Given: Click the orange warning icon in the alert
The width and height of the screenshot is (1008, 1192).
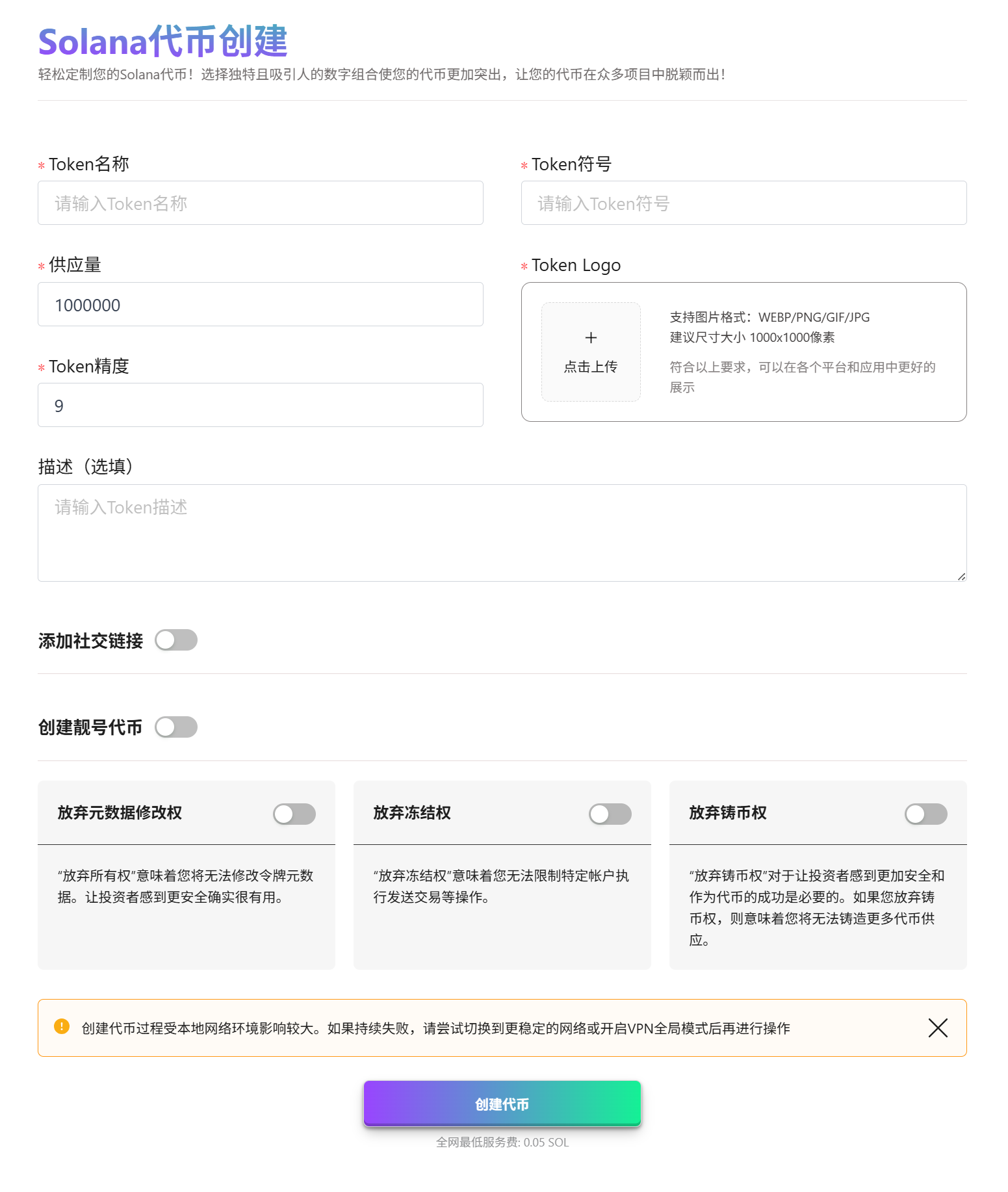Looking at the screenshot, I should click(x=62, y=1026).
